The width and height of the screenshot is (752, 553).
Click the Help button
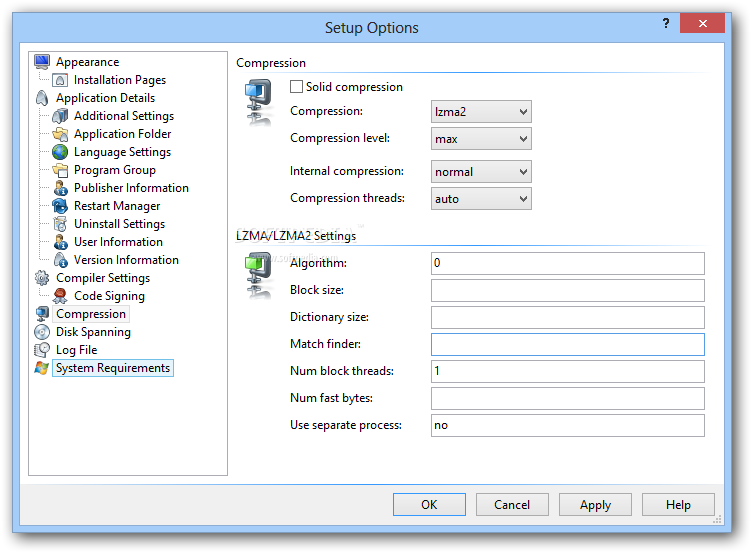click(678, 505)
